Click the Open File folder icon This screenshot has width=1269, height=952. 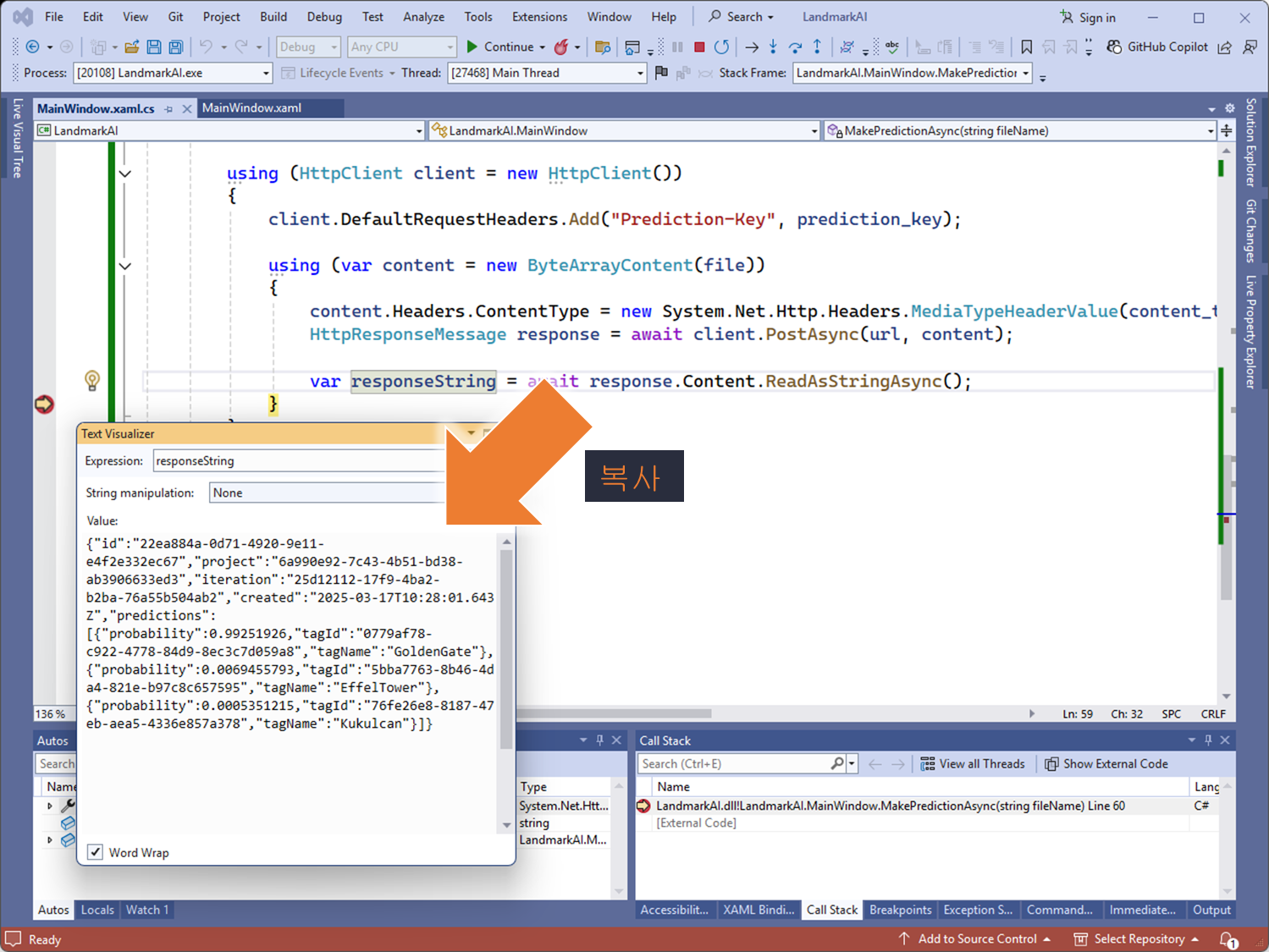[132, 47]
